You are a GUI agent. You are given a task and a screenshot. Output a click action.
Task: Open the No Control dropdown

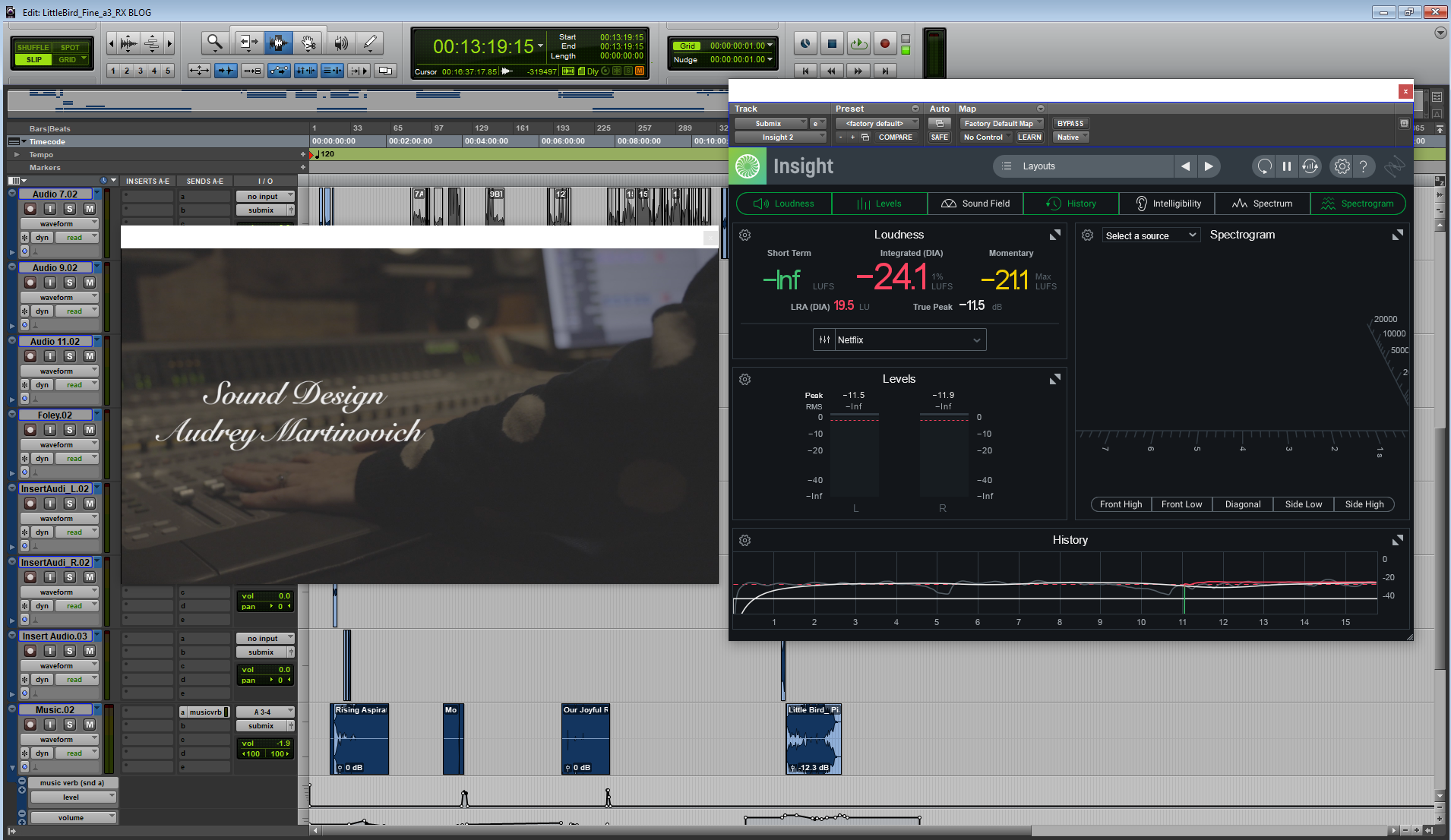pos(986,137)
